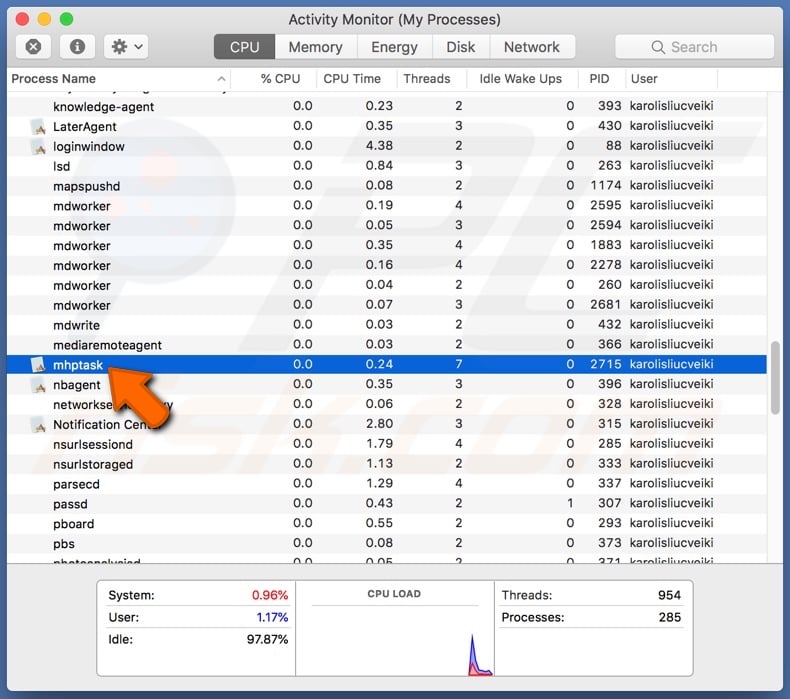This screenshot has height=699, width=790.
Task: Select the passd process row
Action: click(x=387, y=504)
